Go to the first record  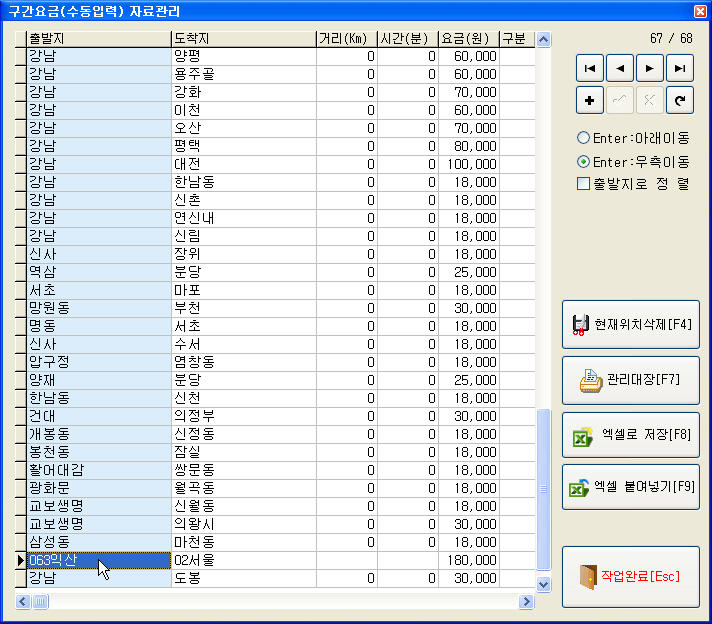[x=589, y=69]
